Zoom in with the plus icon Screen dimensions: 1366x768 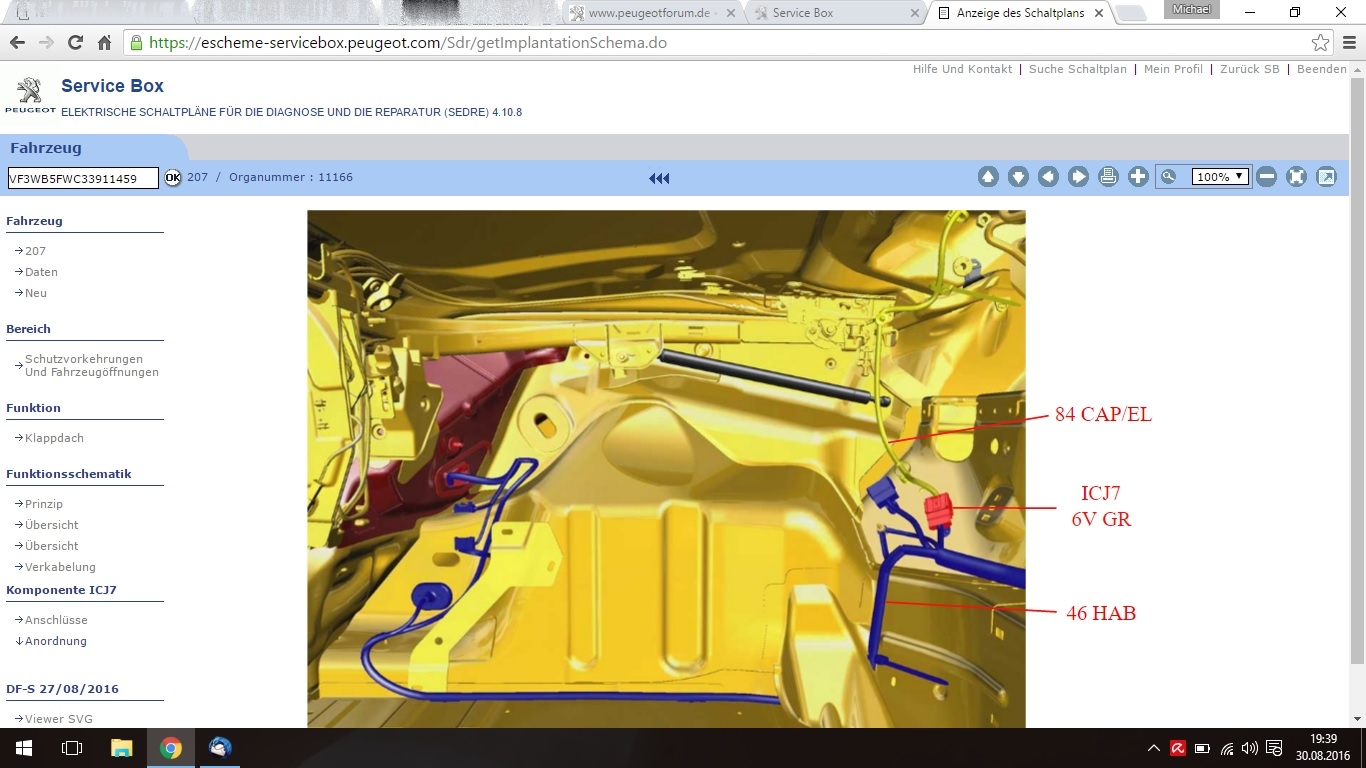coord(1138,177)
